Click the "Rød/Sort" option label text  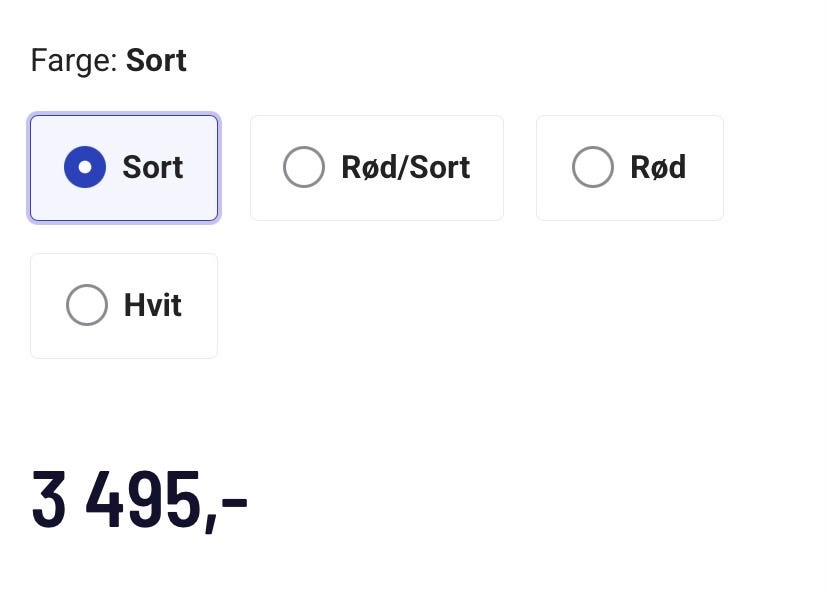405,167
